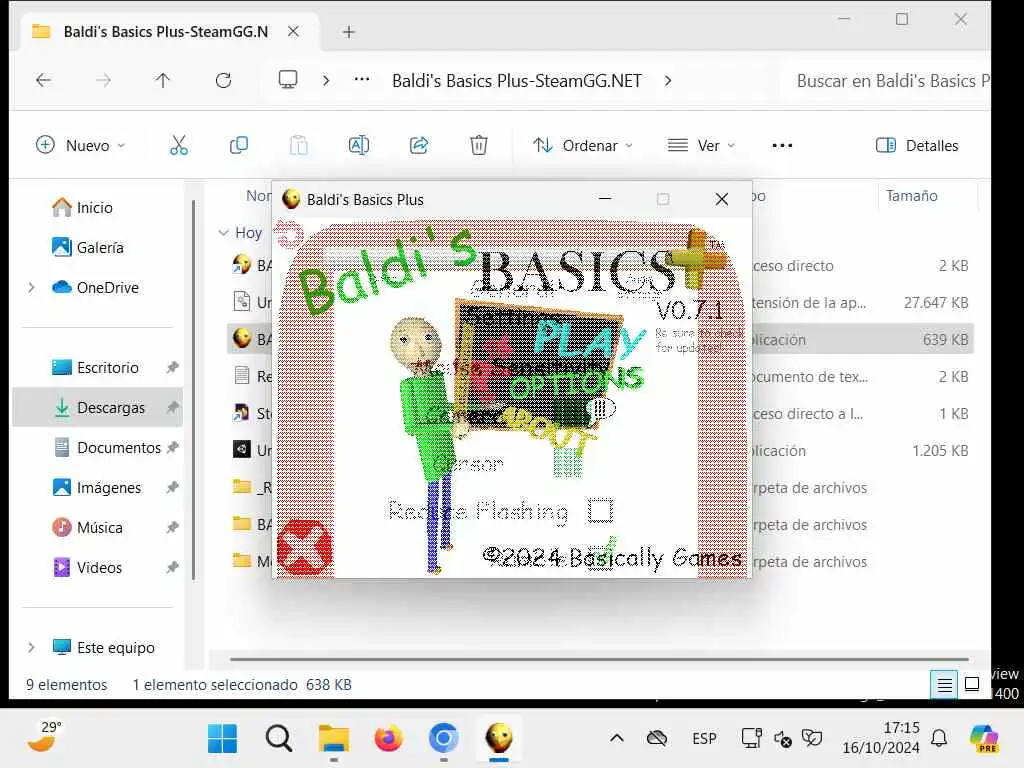Click the horizontal scrollbar of file list
Image resolution: width=1024 pixels, height=768 pixels.
pyautogui.click(x=599, y=659)
